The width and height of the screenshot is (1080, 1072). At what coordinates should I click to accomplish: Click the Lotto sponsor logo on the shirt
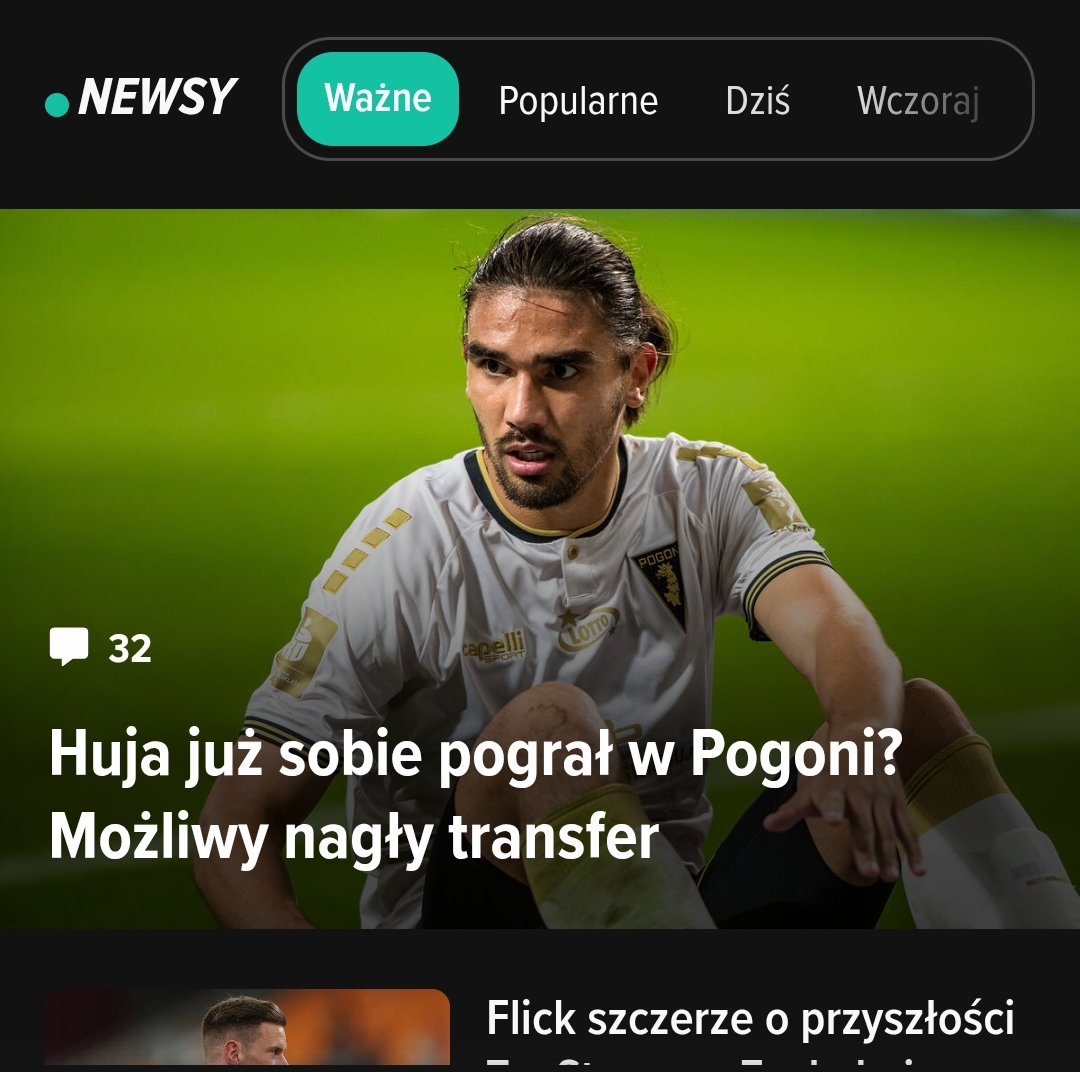587,630
